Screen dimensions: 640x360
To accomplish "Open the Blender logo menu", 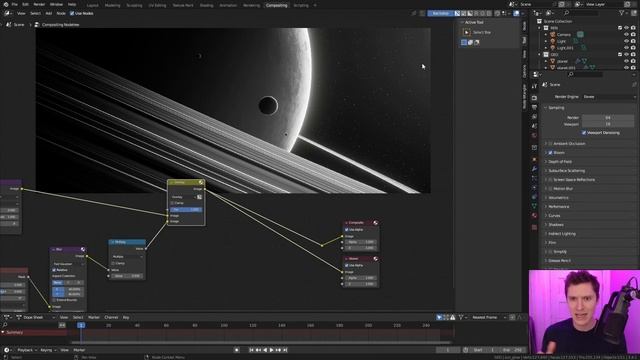I will pyautogui.click(x=6, y=4).
